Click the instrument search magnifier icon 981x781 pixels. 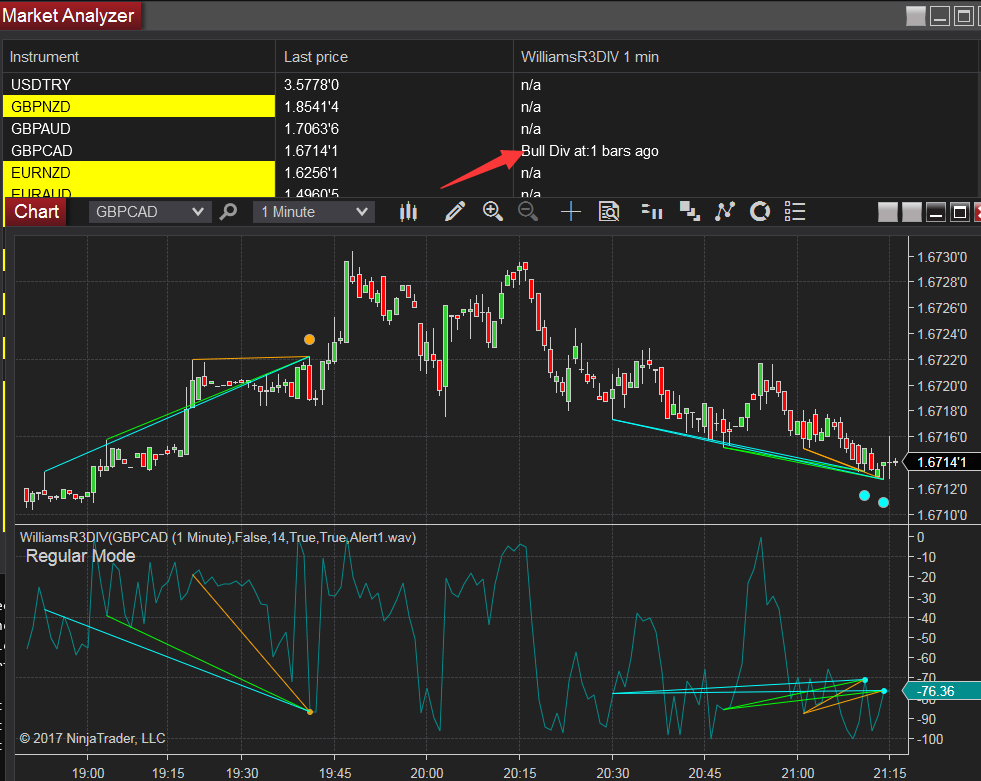tap(228, 212)
